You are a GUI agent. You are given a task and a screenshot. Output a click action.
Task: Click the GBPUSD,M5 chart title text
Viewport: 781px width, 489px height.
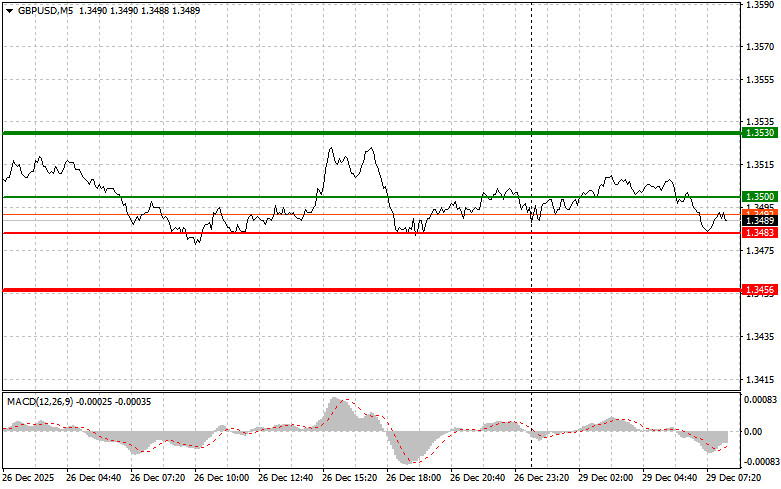click(45, 10)
